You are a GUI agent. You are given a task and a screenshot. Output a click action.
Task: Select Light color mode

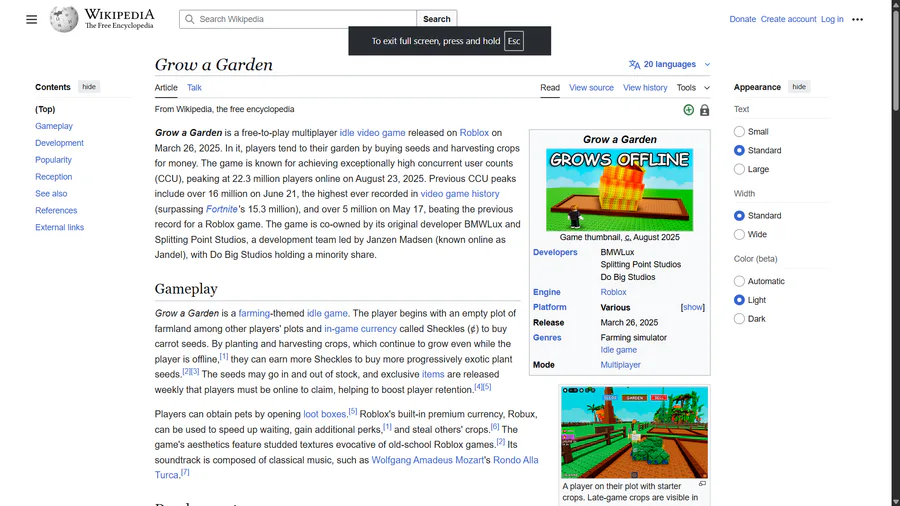coord(739,300)
